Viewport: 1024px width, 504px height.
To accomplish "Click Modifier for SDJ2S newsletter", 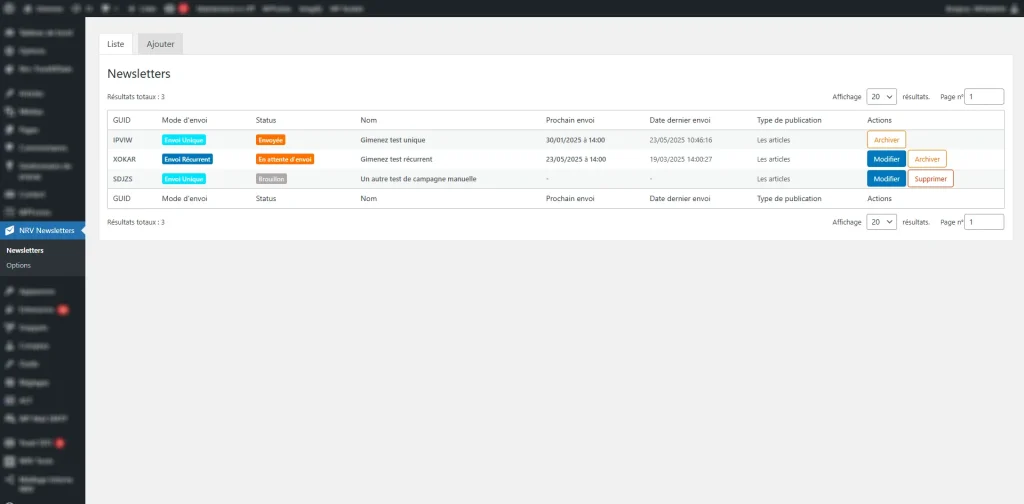I will click(x=886, y=179).
